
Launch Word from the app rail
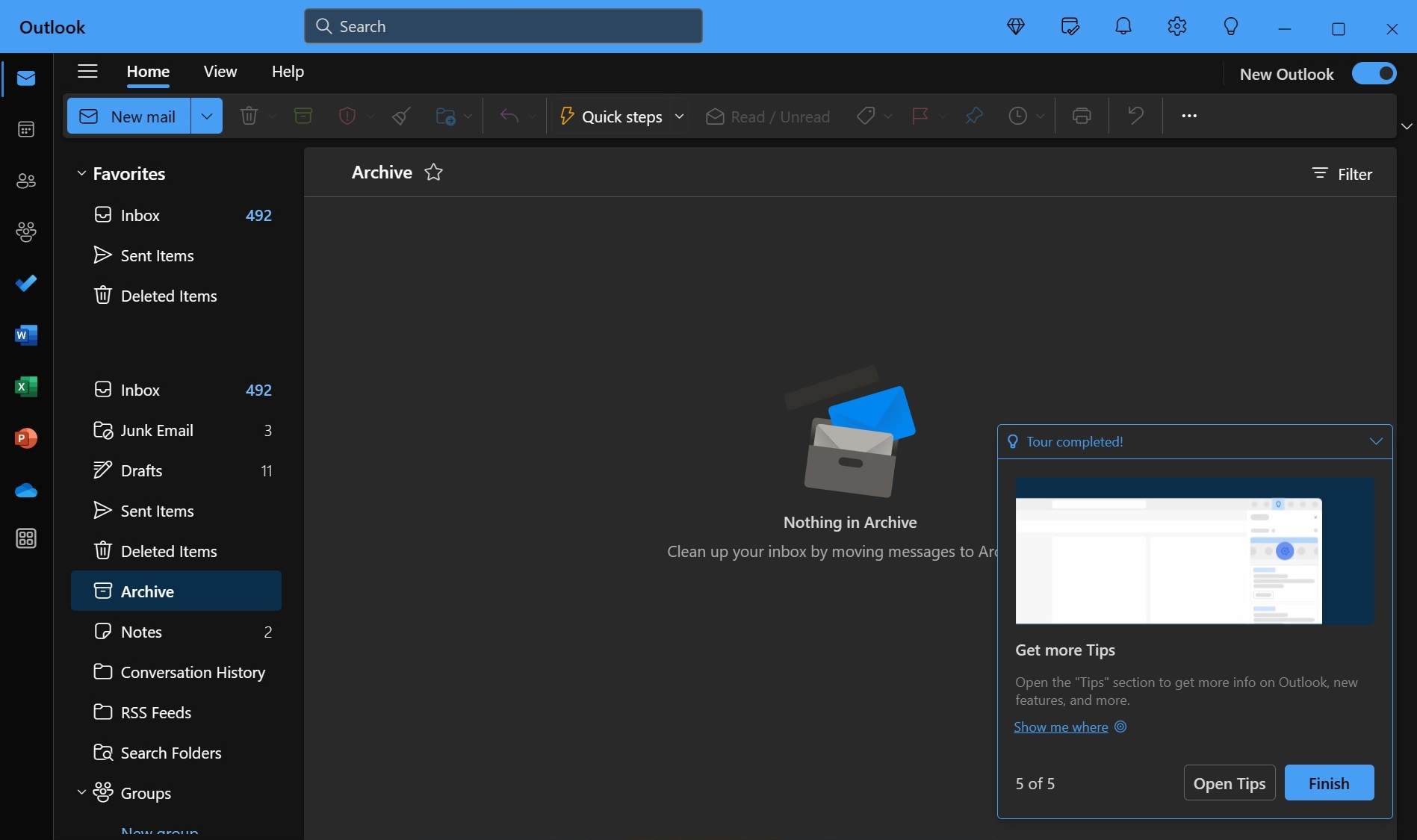coord(26,335)
